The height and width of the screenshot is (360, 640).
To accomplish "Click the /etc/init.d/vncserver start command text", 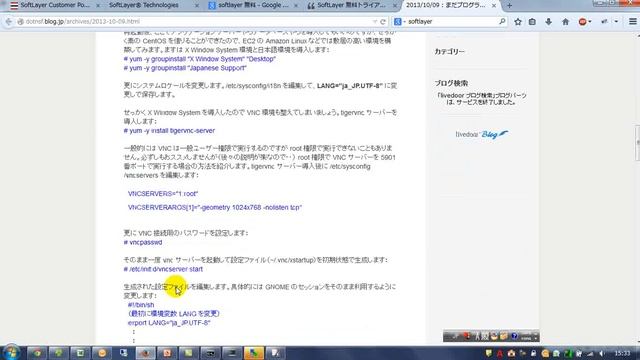I will click(163, 269).
